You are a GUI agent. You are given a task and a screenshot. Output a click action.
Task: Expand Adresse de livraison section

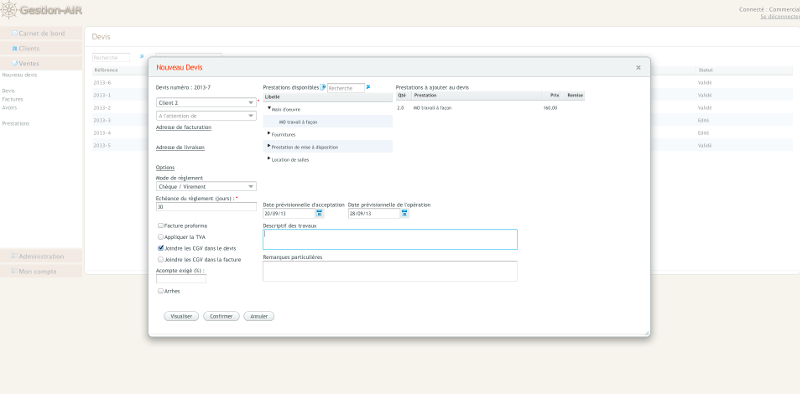tap(180, 147)
